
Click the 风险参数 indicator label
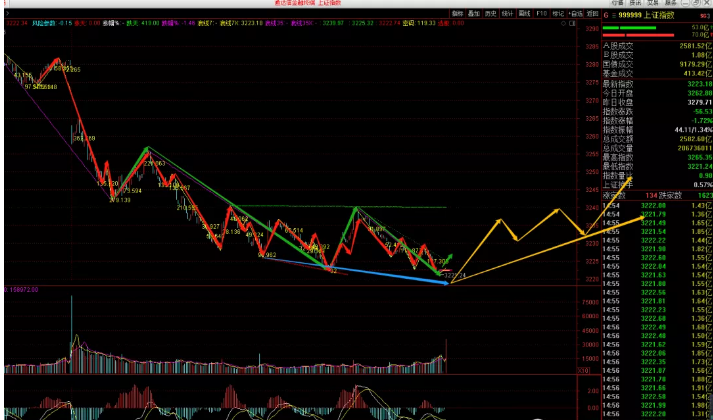click(x=44, y=23)
